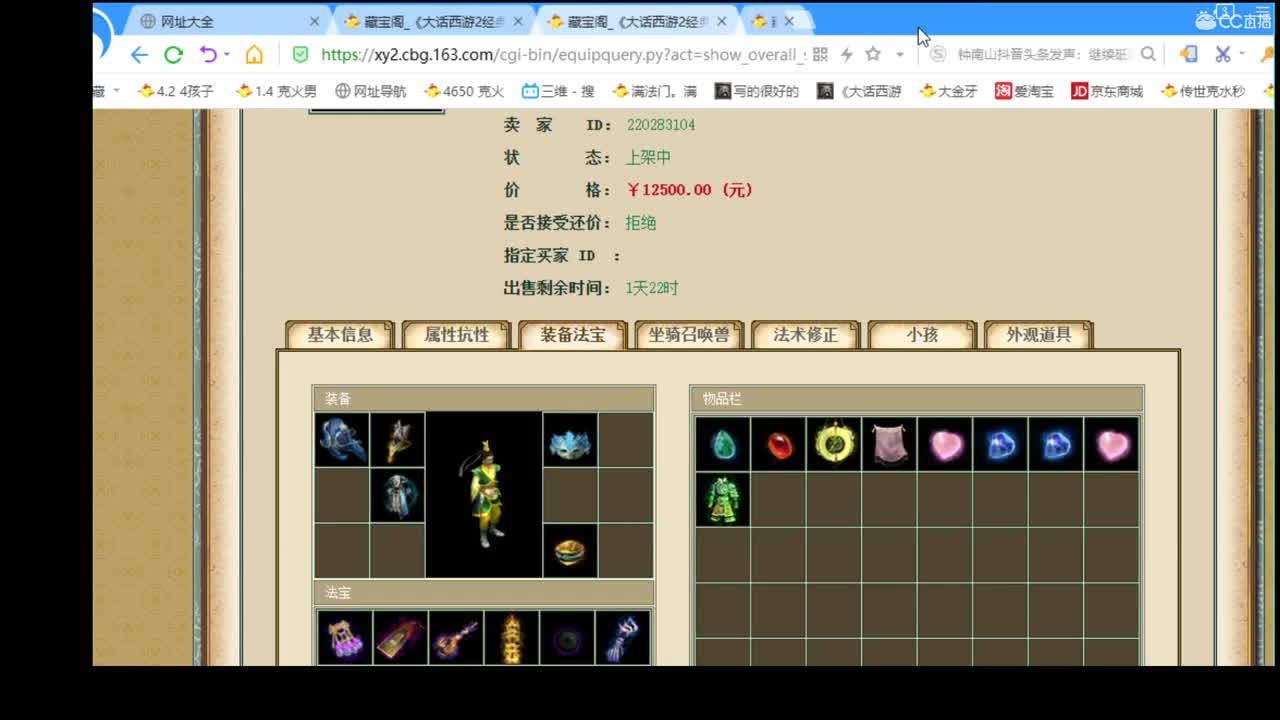Inspect pink heart beside the cloth banner
1280x720 pixels.
click(x=945, y=444)
